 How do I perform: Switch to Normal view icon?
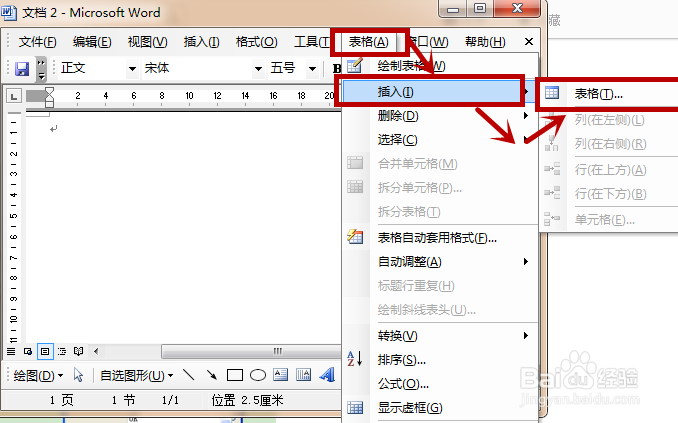point(11,351)
